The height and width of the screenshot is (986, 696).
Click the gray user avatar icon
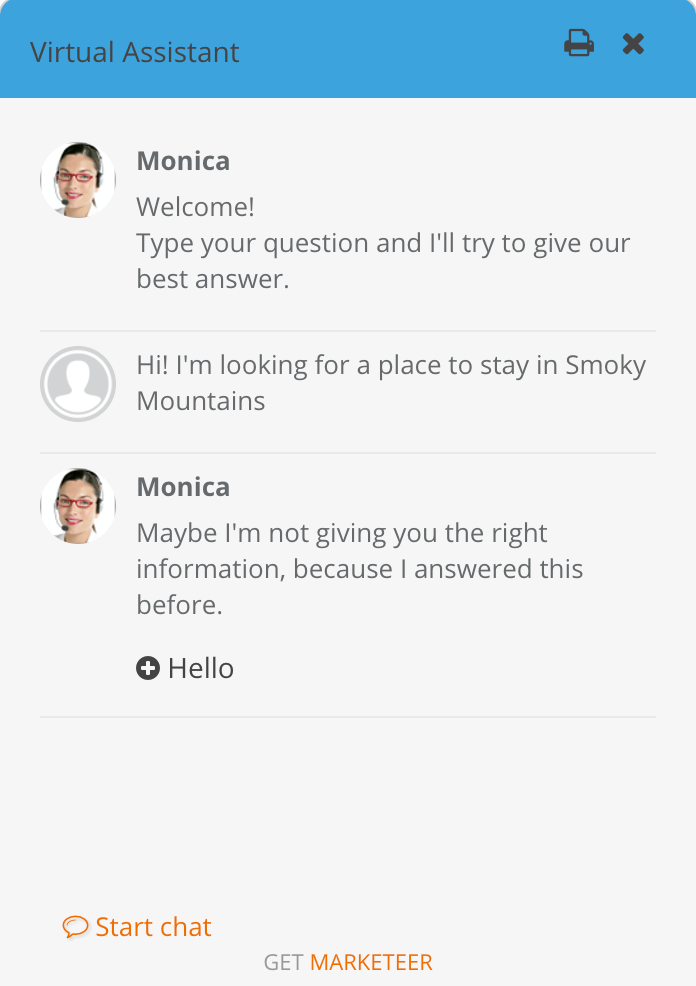point(78,384)
